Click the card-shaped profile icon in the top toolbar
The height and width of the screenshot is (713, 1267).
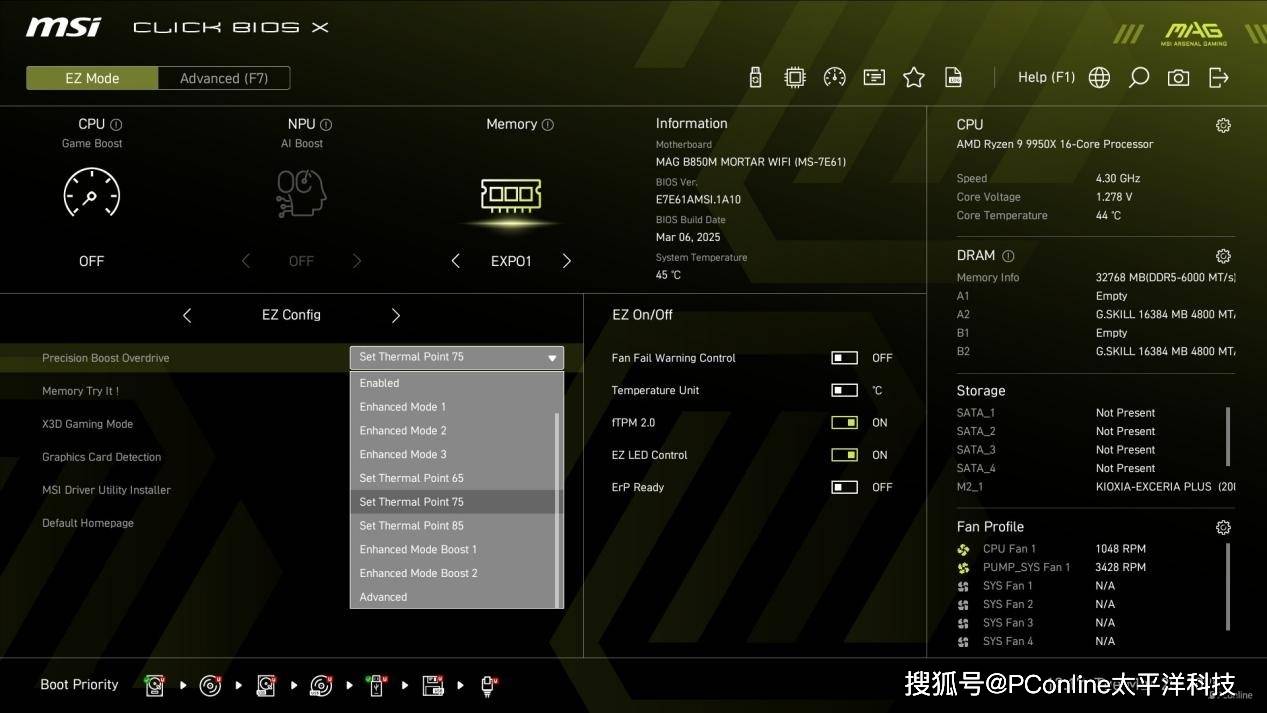click(x=875, y=77)
